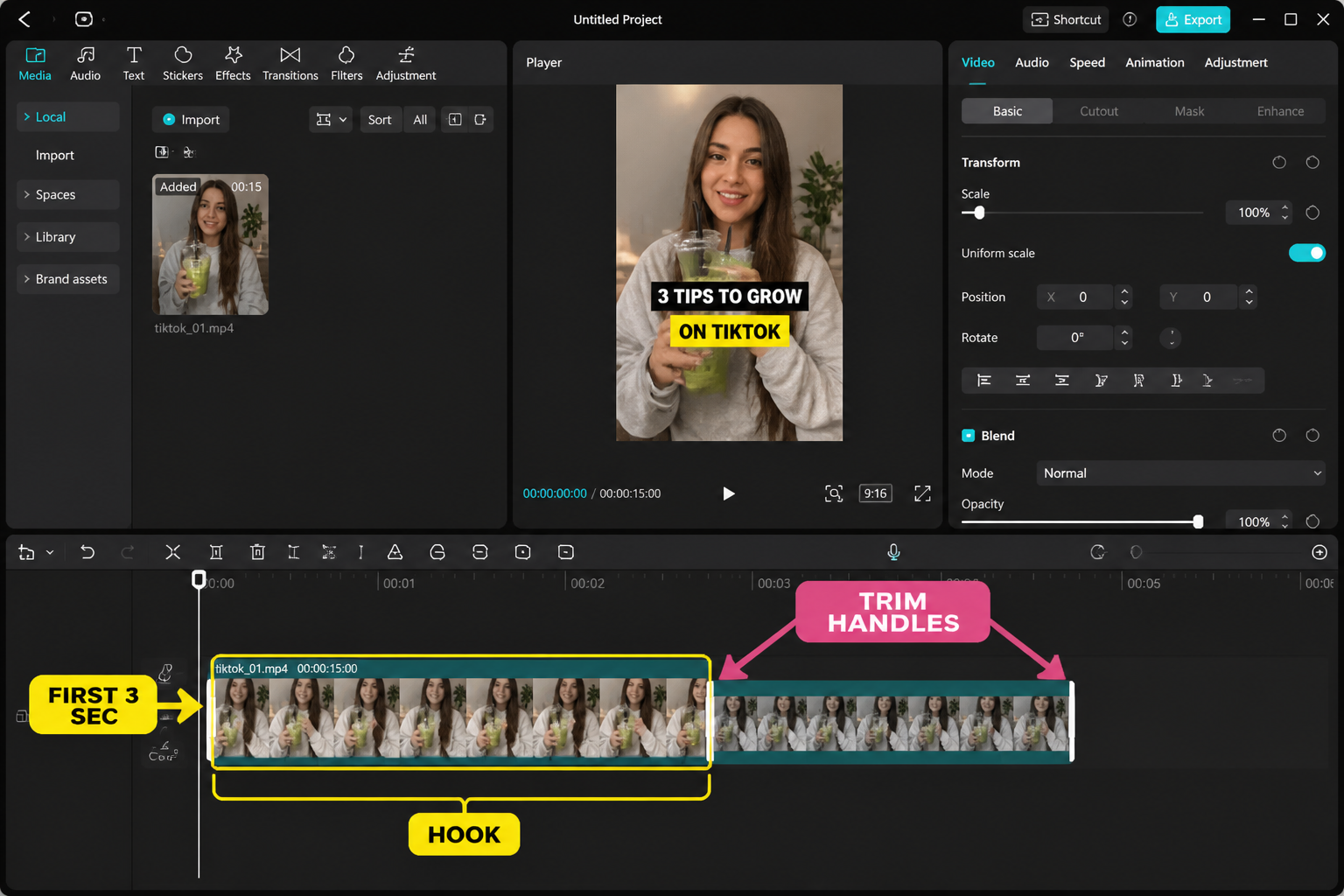
Task: Click the Shortcut button
Action: (1066, 19)
